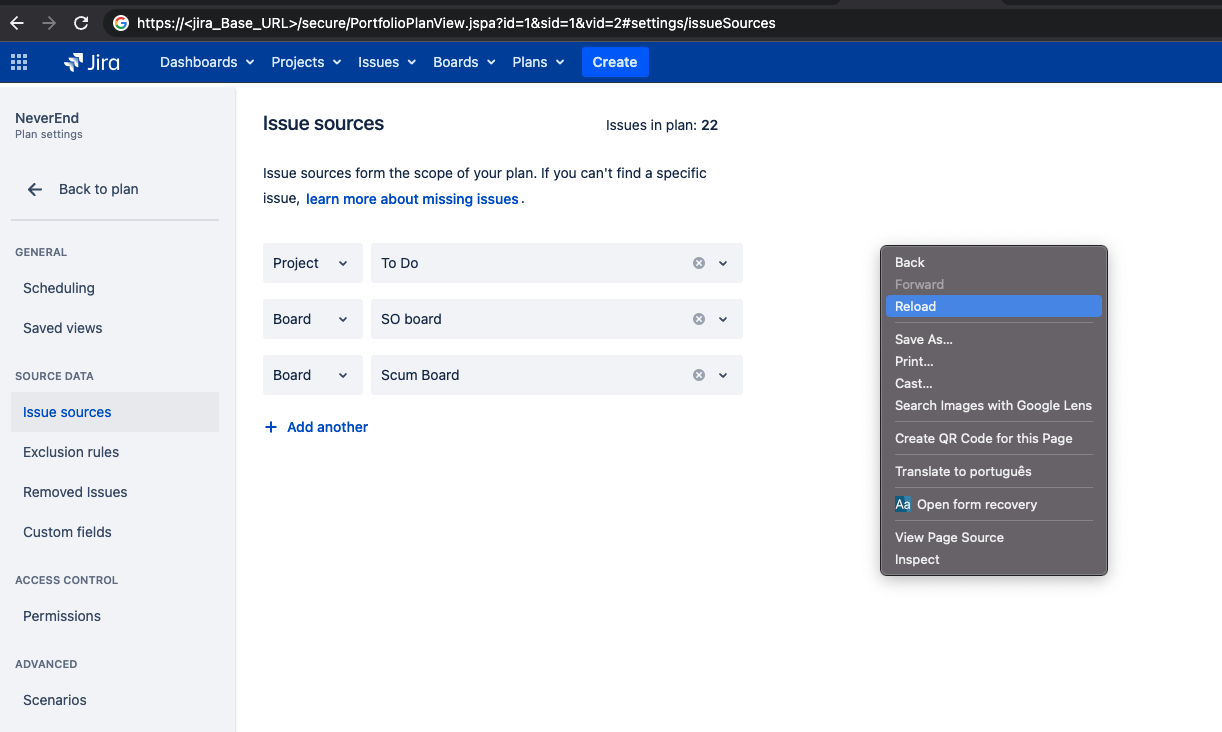Open Exclusion rules settings

coord(115,452)
